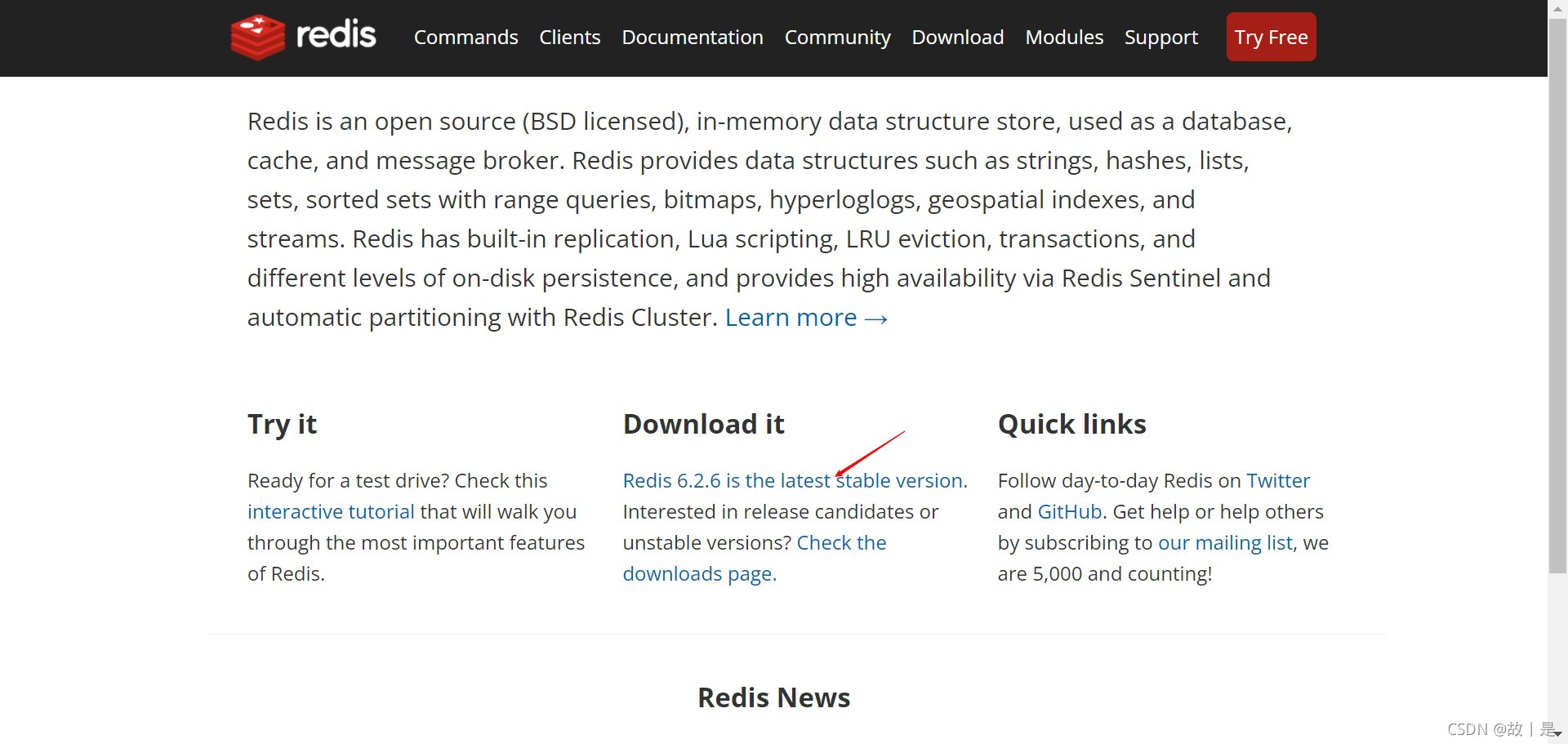Click the Redis logo icon
The width and height of the screenshot is (1568, 744).
tap(257, 37)
